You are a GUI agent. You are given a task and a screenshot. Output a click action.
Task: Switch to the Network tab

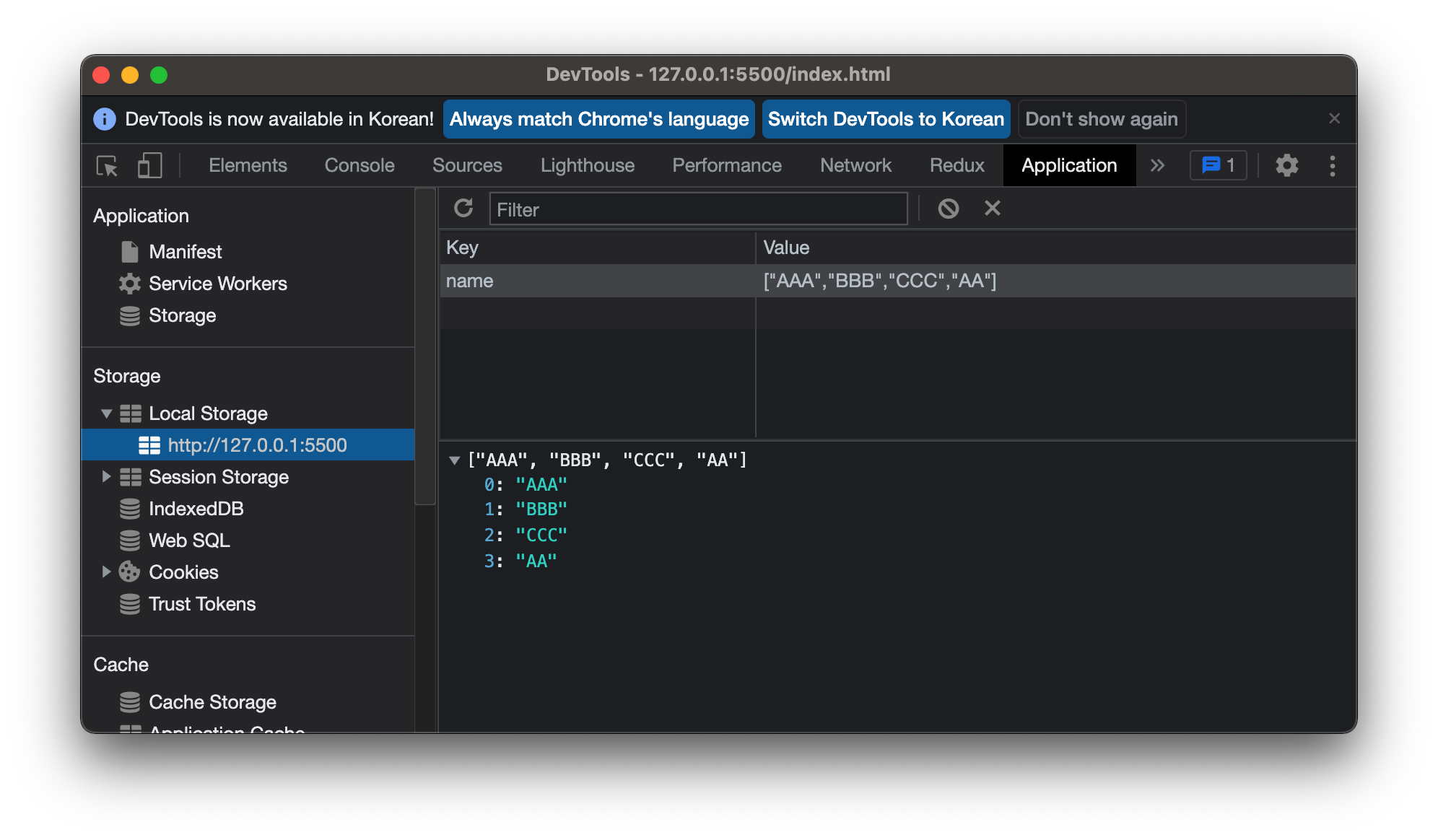[855, 166]
